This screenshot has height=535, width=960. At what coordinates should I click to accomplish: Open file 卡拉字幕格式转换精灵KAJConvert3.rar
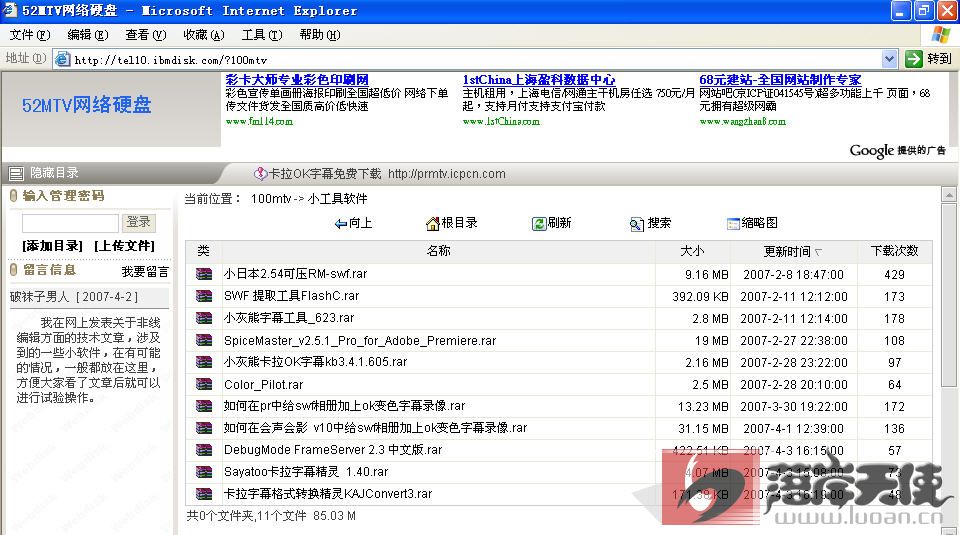pos(328,494)
